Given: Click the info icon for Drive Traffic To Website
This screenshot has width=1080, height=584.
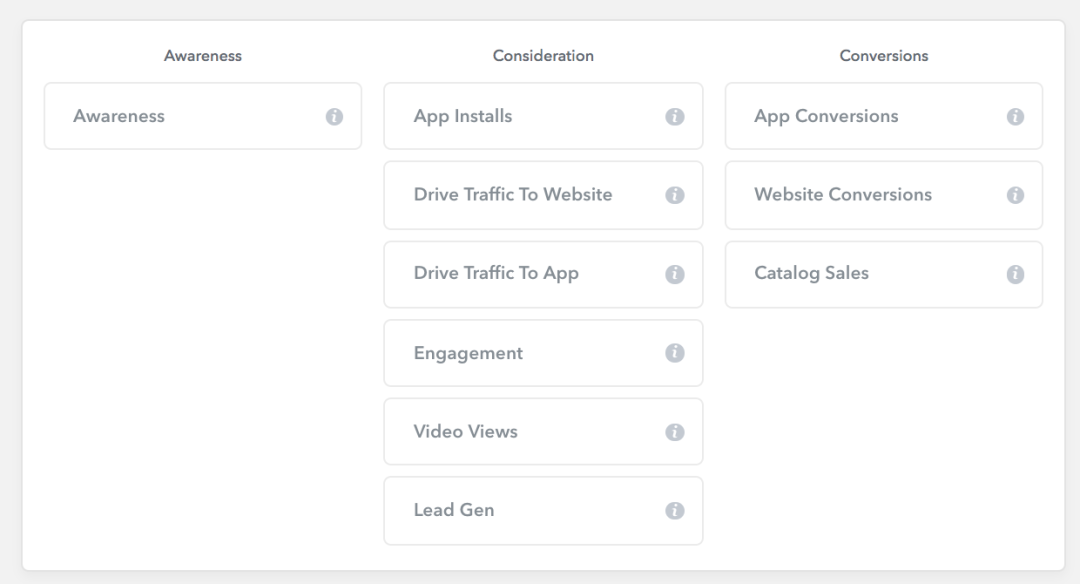Looking at the screenshot, I should point(674,195).
